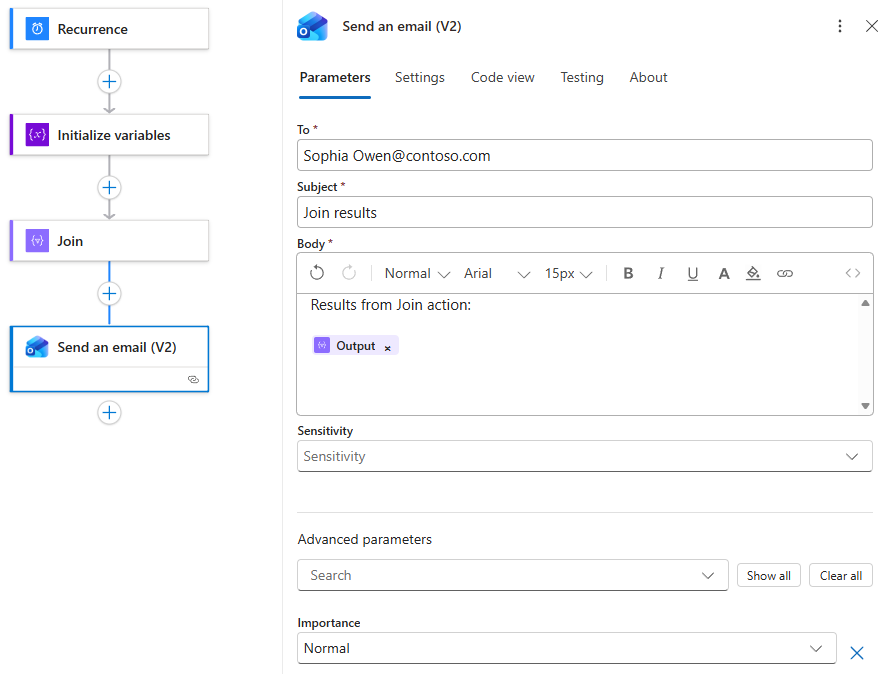883x674 pixels.
Task: Insert action between Join and Send email
Action: (109, 293)
